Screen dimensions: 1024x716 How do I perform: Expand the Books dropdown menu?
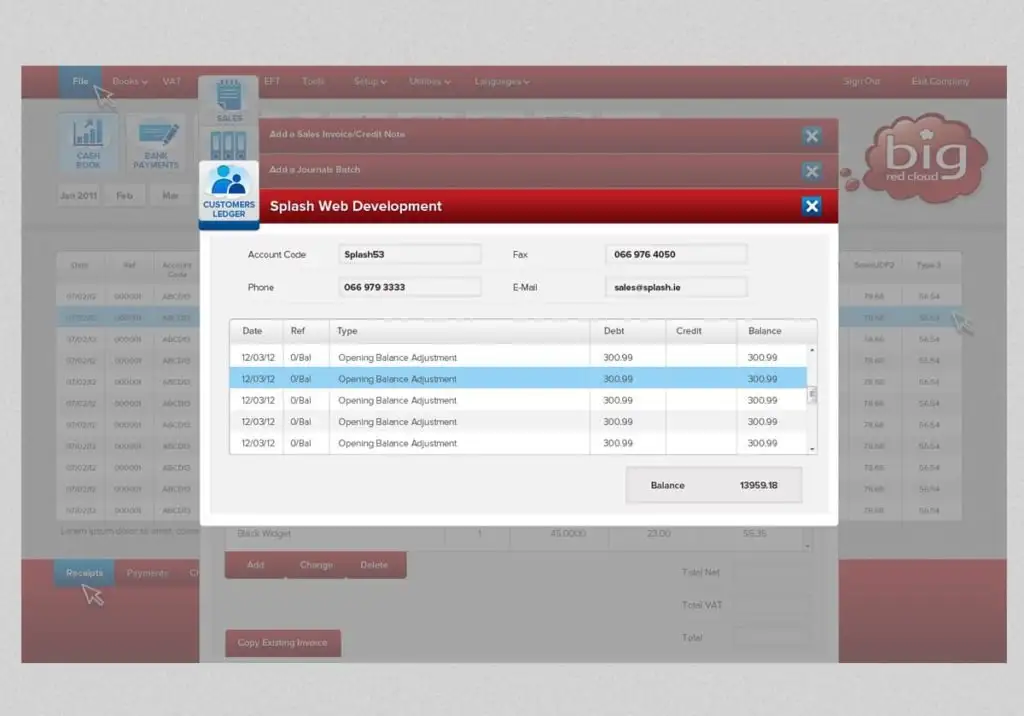click(x=129, y=82)
